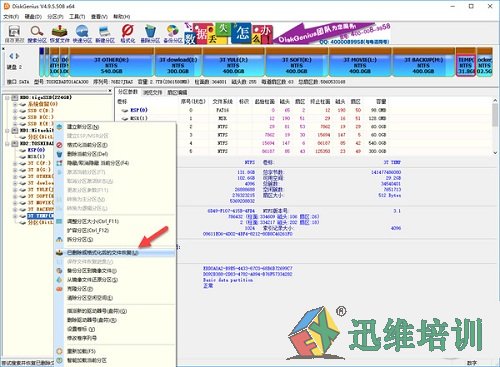Choose 扩容分区 (Ctrl_F12) in the context menu
Viewport: 500px width, 367px height.
[115, 230]
